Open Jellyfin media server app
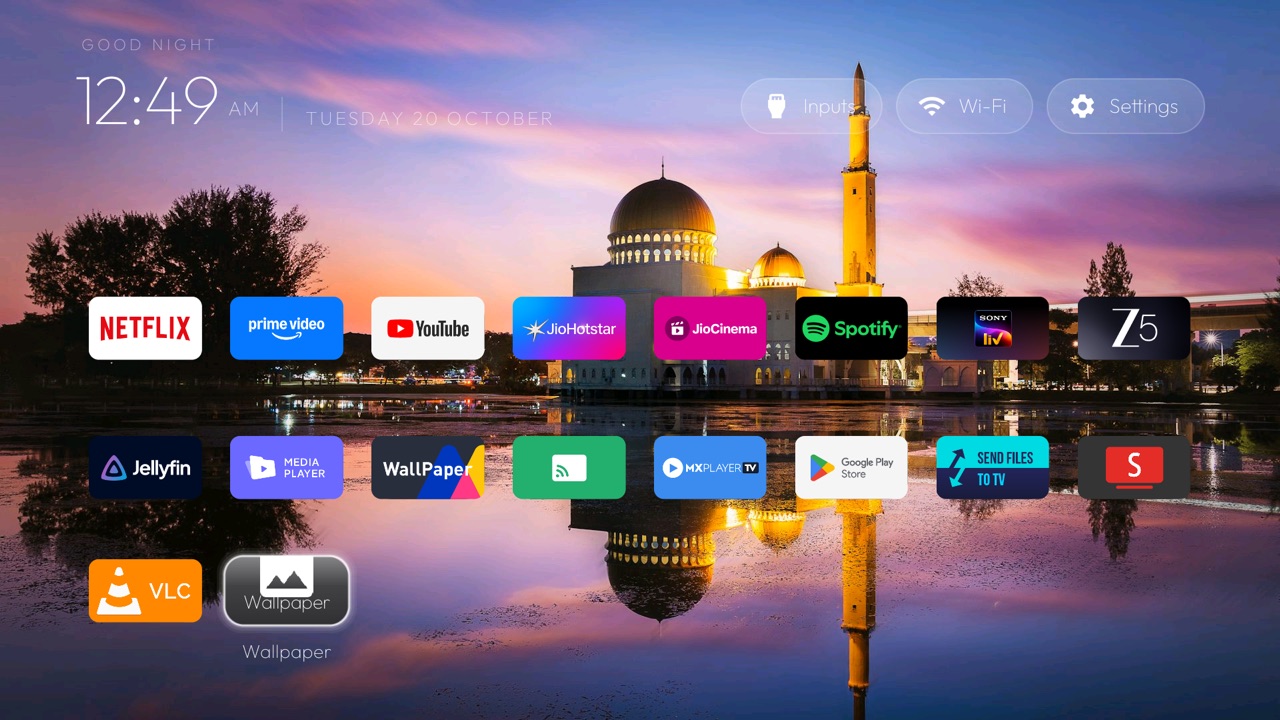This screenshot has width=1280, height=720. coord(145,467)
